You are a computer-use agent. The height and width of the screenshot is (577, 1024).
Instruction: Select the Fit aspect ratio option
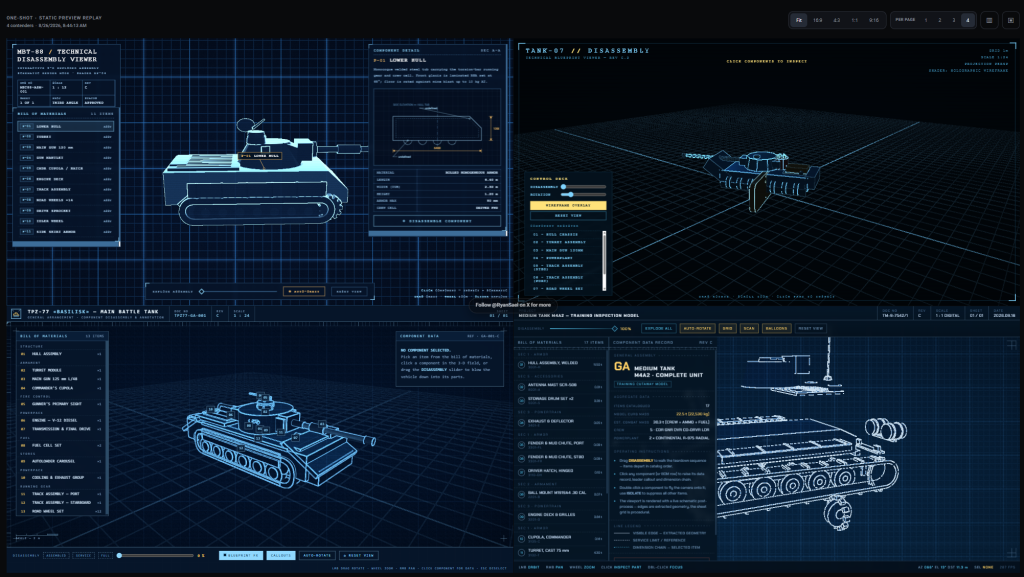tap(799, 20)
